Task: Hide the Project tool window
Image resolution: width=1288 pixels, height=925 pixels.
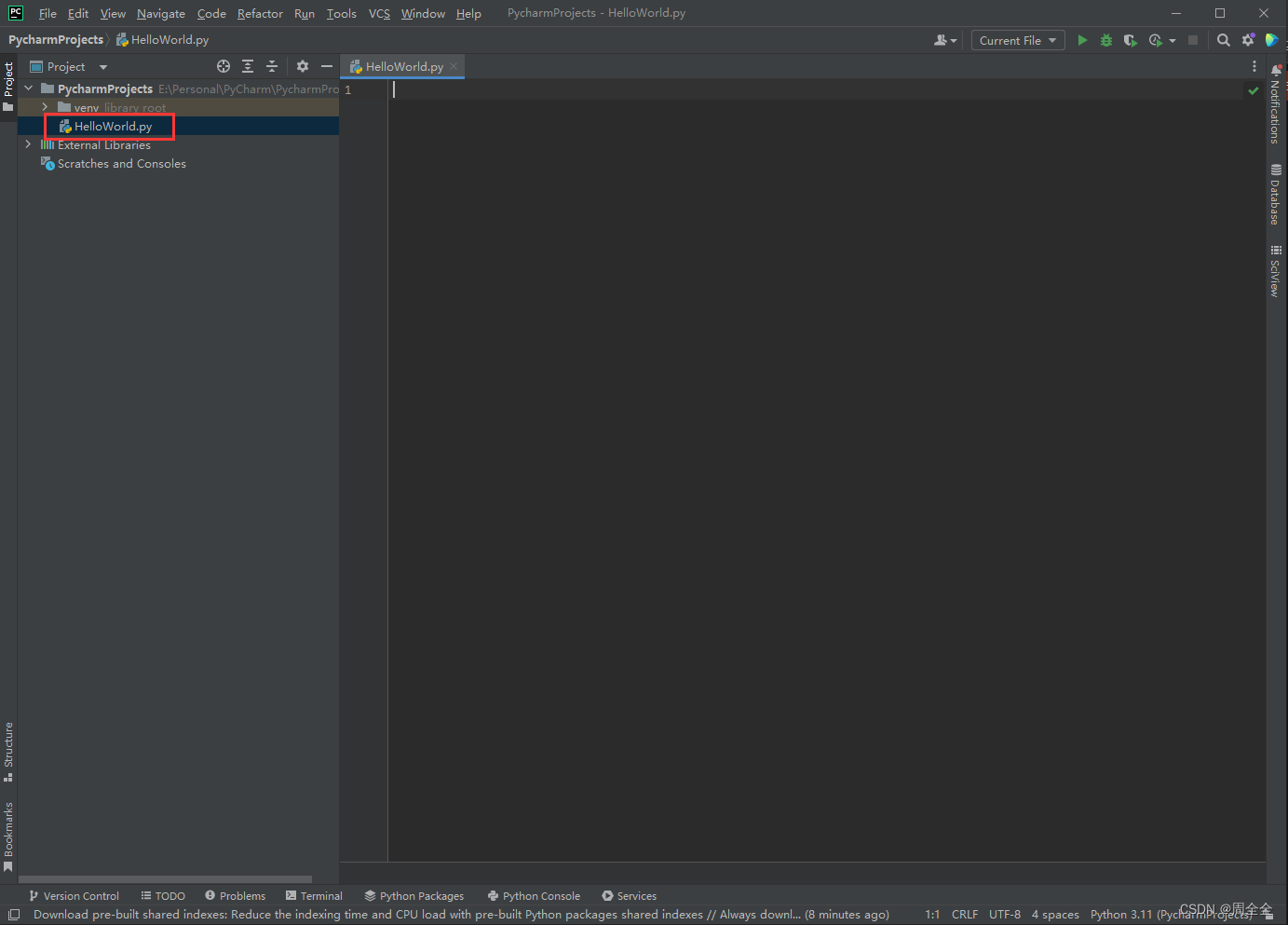Action: 327,66
